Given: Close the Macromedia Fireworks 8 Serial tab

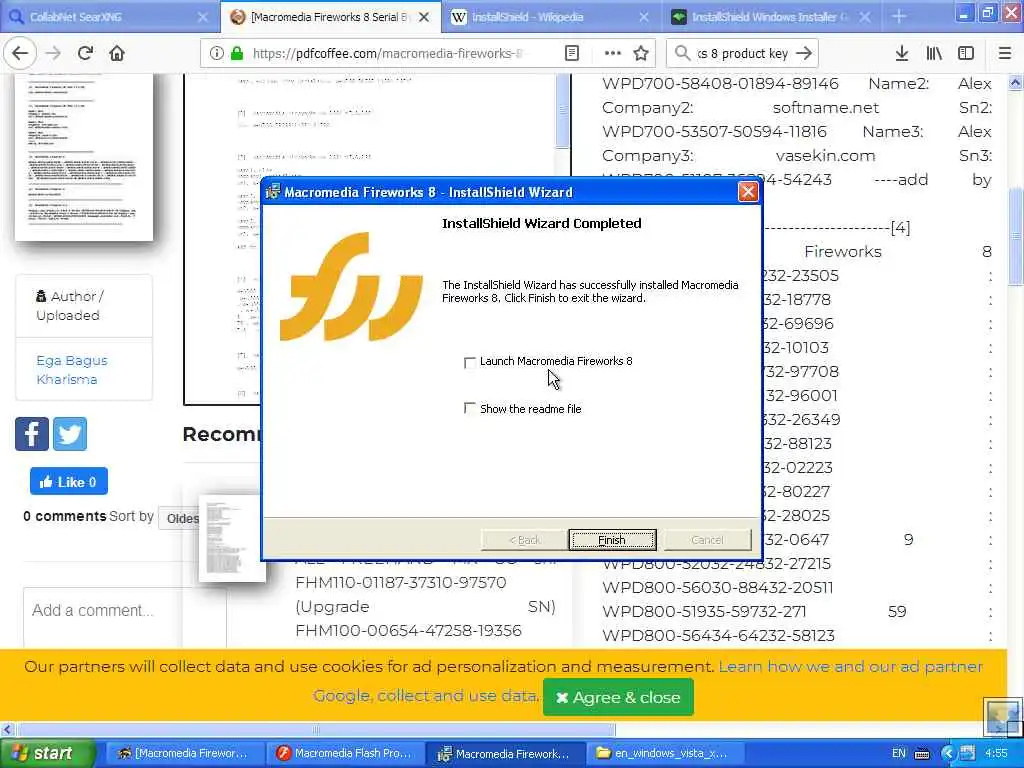Looking at the screenshot, I should (x=424, y=17).
